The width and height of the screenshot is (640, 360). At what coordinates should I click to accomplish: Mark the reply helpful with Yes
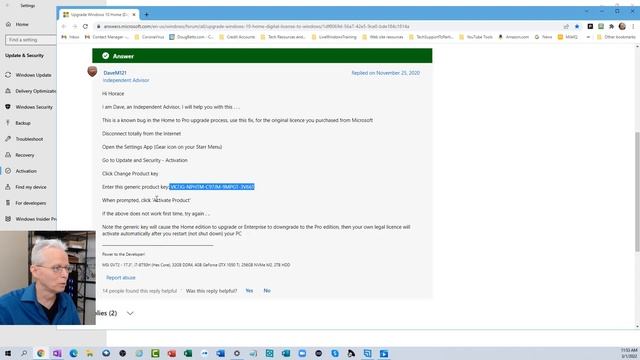249,291
